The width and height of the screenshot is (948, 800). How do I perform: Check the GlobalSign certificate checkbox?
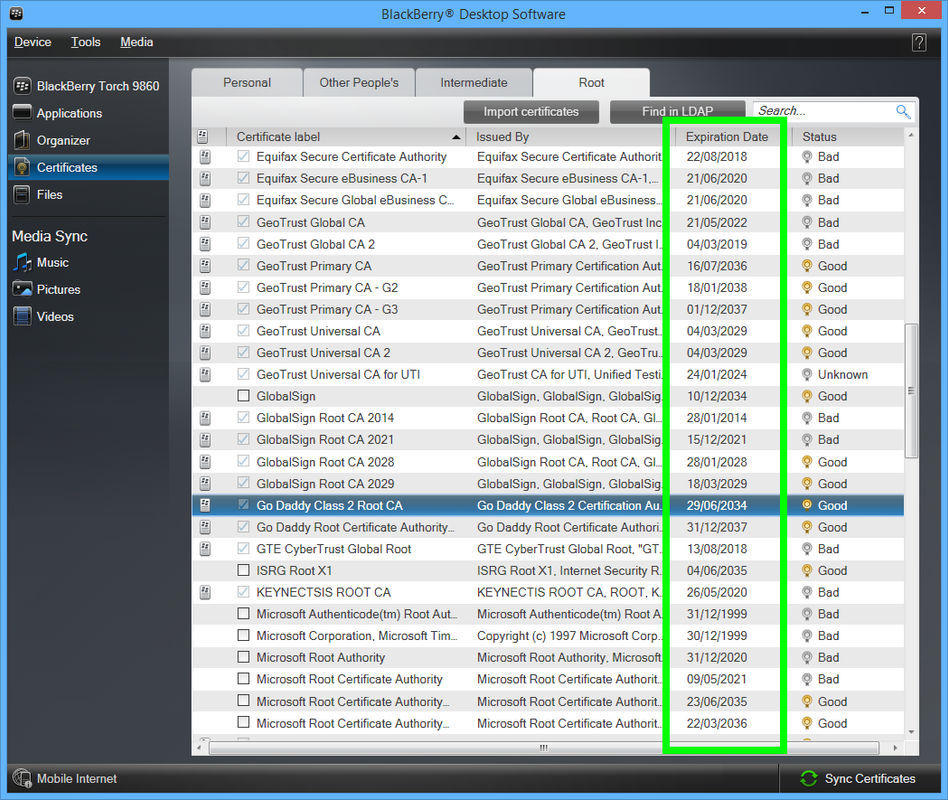243,396
